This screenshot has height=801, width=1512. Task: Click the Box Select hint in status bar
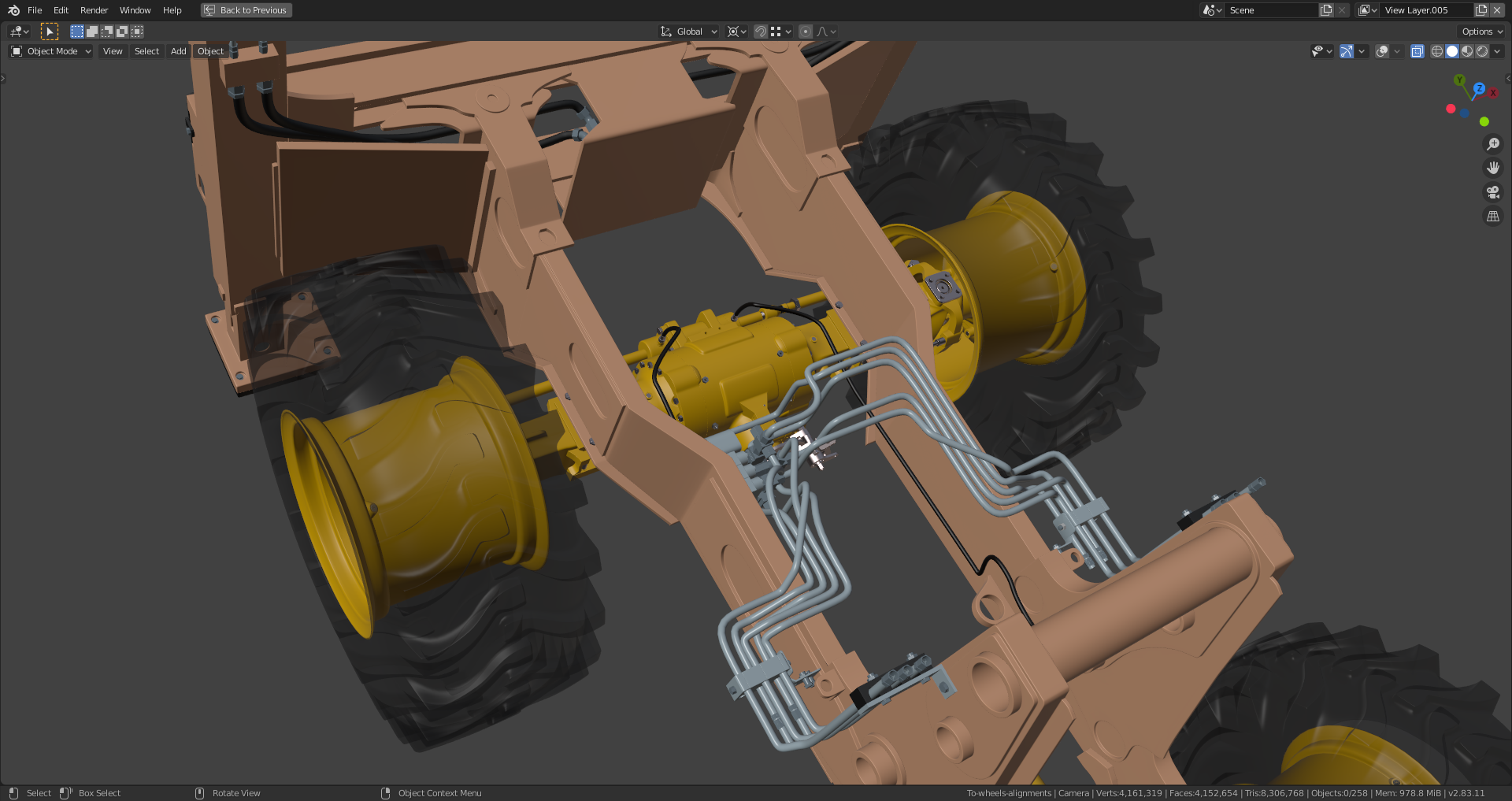point(91,793)
